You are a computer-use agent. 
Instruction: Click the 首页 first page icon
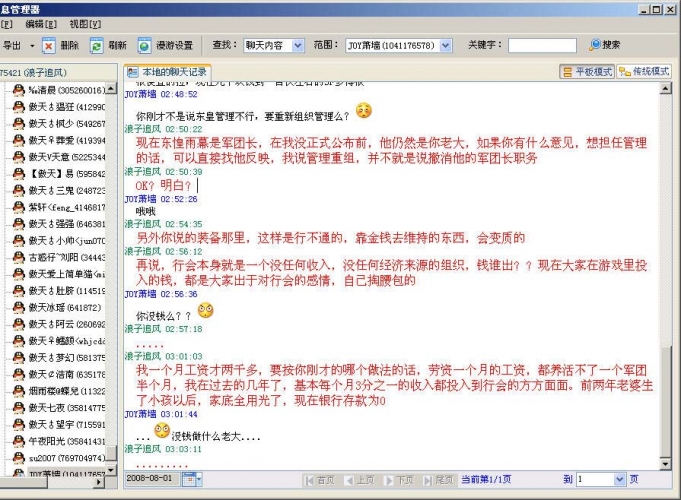(319, 480)
